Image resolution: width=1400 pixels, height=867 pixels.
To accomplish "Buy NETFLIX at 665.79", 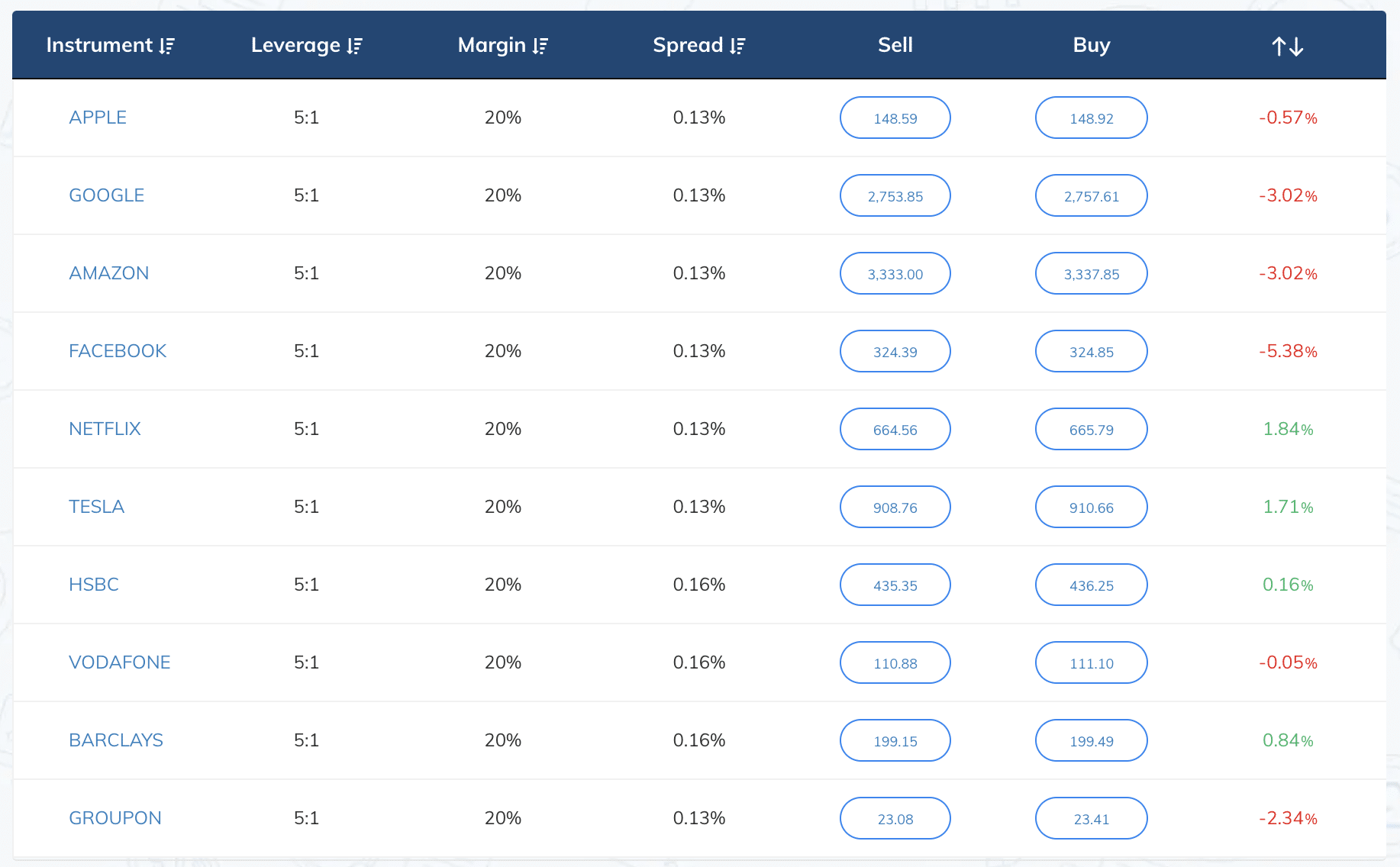I will pyautogui.click(x=1092, y=429).
